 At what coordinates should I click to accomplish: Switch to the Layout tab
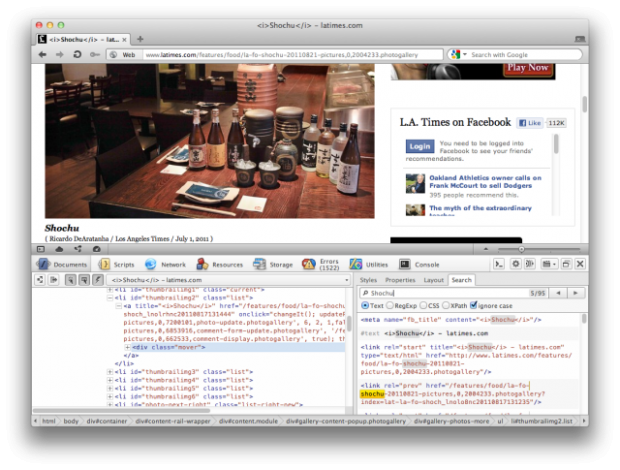(434, 280)
